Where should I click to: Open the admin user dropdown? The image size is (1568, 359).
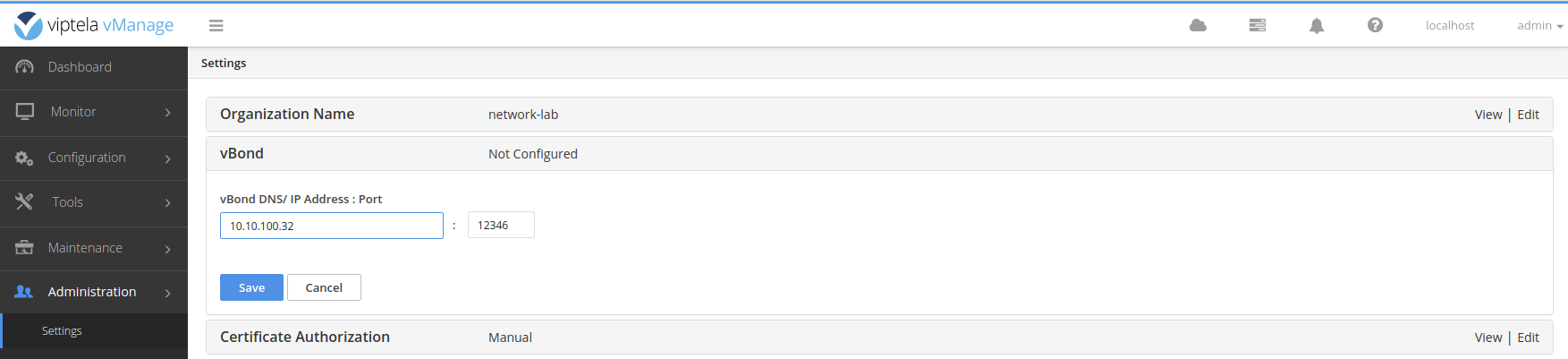[x=1539, y=26]
